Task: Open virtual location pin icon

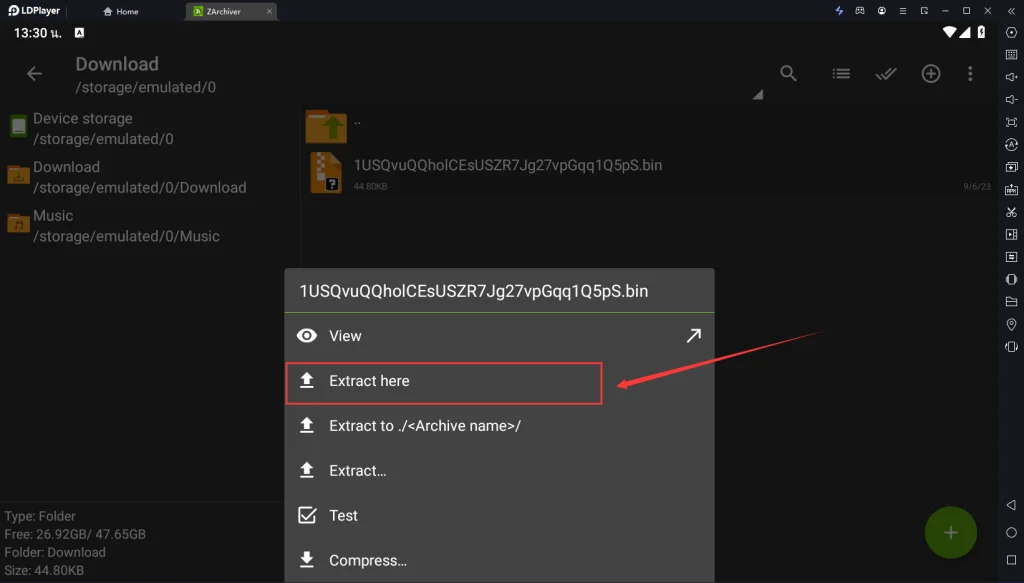Action: tap(1011, 324)
